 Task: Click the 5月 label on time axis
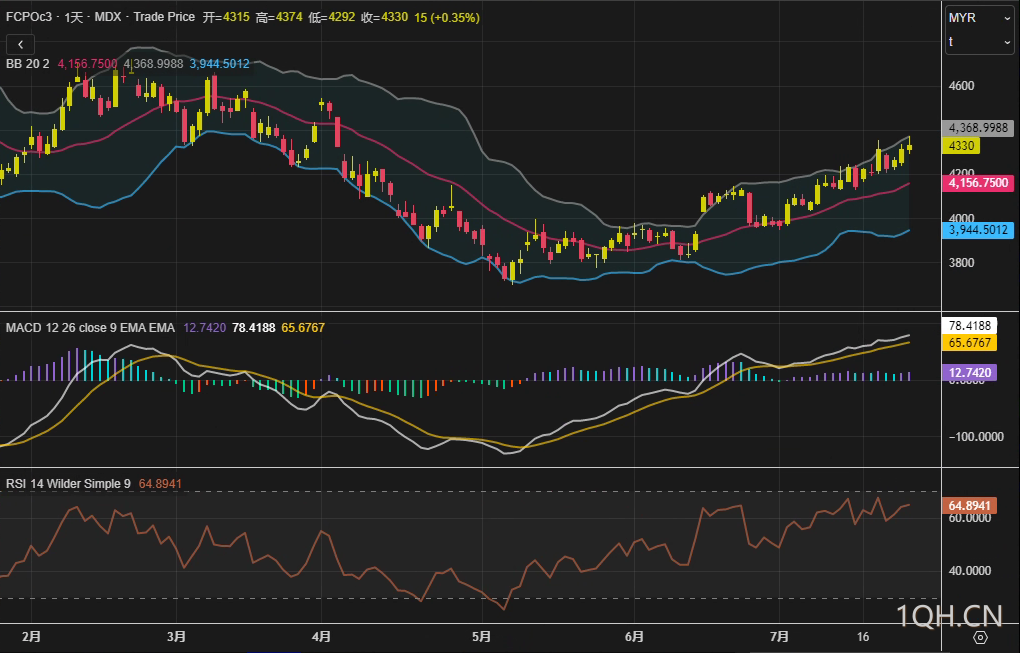481,636
